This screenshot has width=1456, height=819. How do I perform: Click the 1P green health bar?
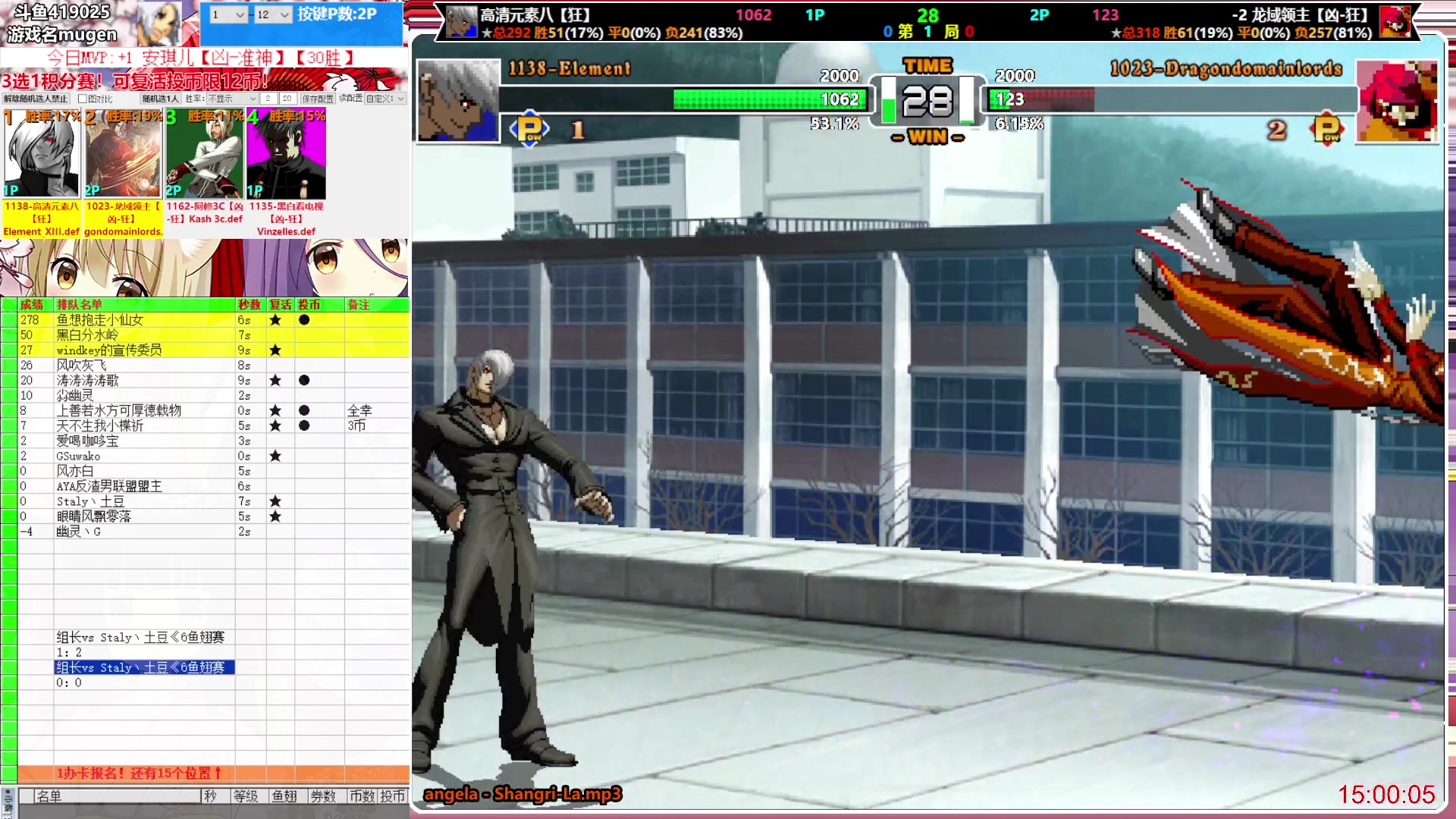tap(769, 100)
